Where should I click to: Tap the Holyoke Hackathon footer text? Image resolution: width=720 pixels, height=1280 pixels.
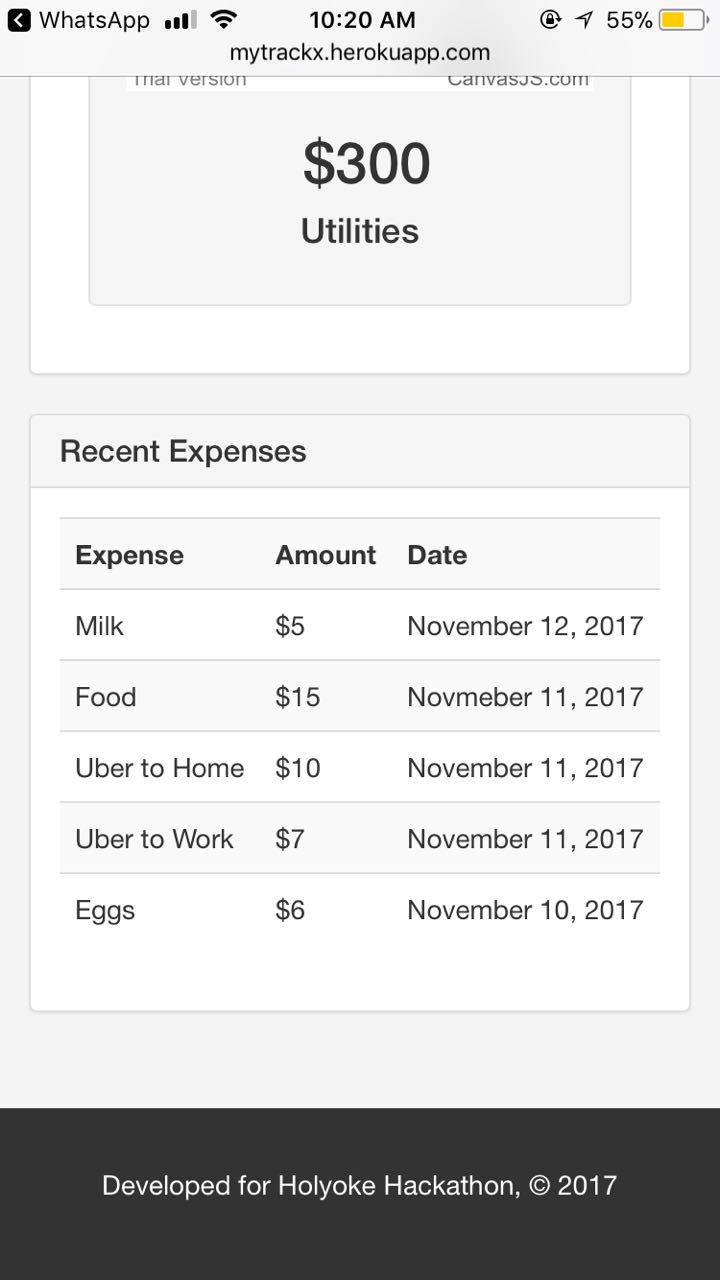359,1186
